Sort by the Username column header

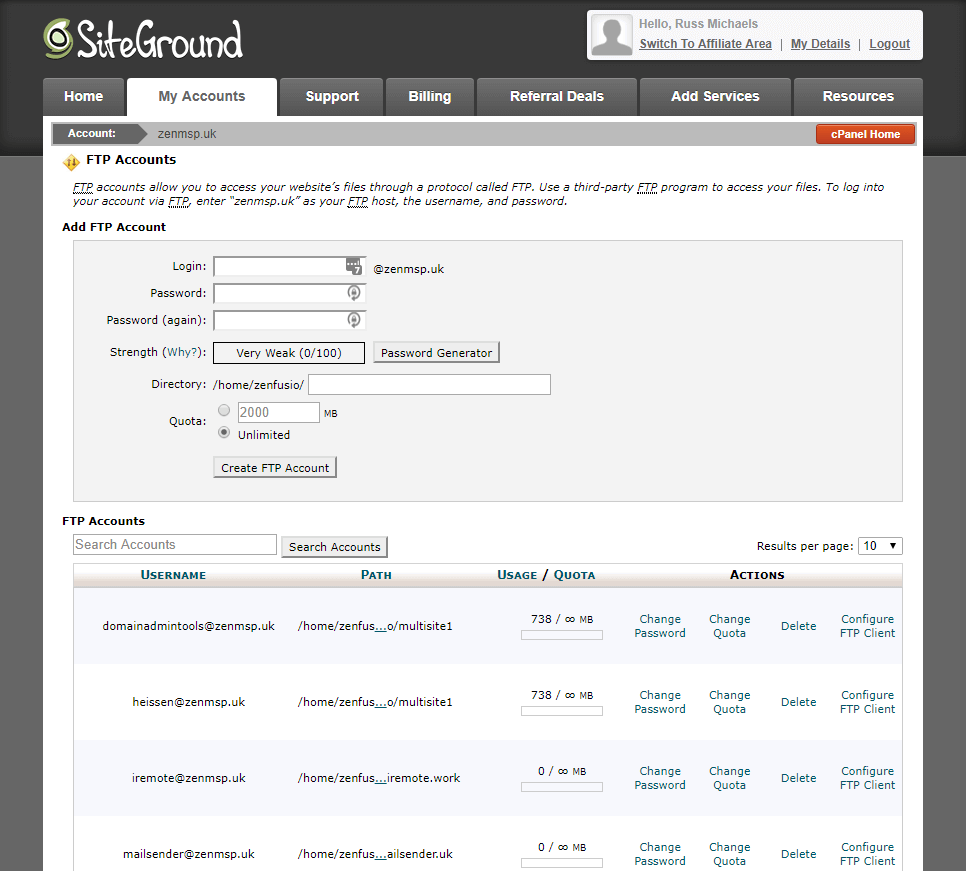coord(173,575)
